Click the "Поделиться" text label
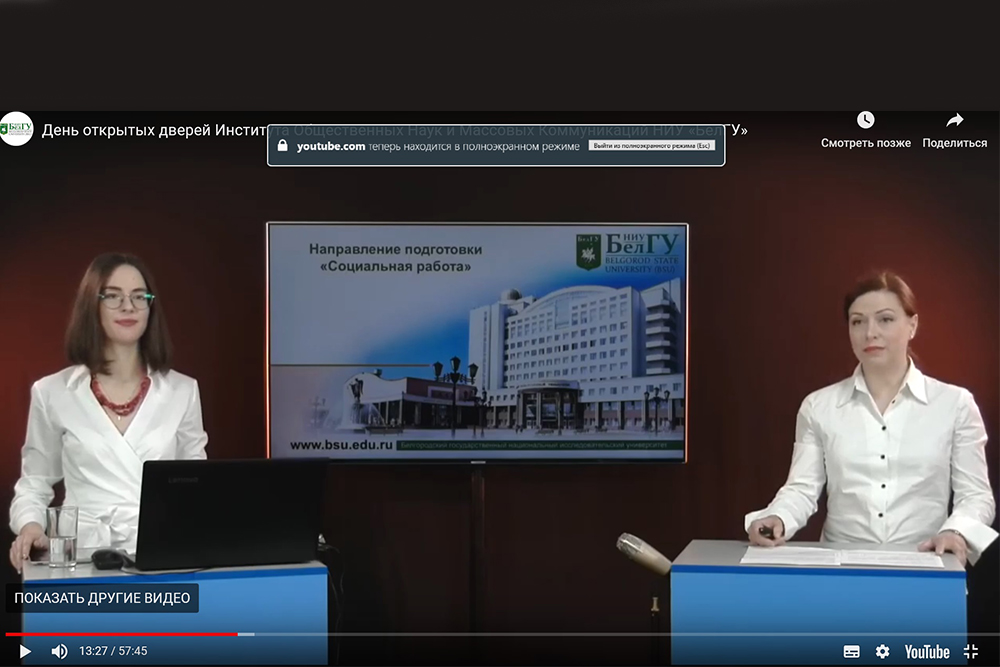Image resolution: width=1000 pixels, height=667 pixels. (x=954, y=143)
